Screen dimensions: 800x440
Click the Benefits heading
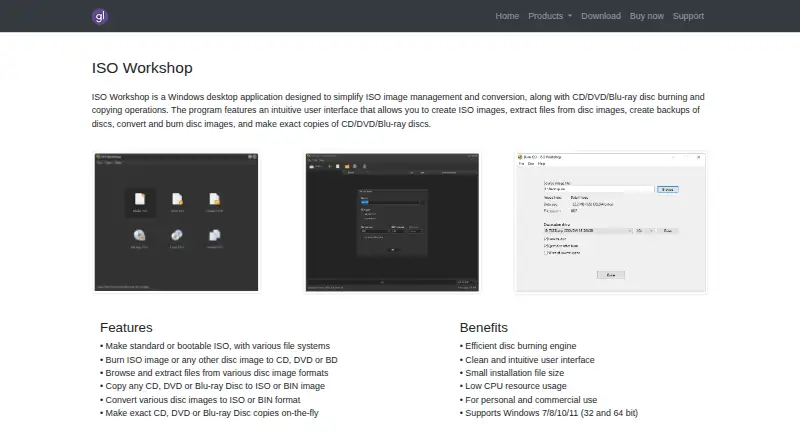pyautogui.click(x=484, y=328)
